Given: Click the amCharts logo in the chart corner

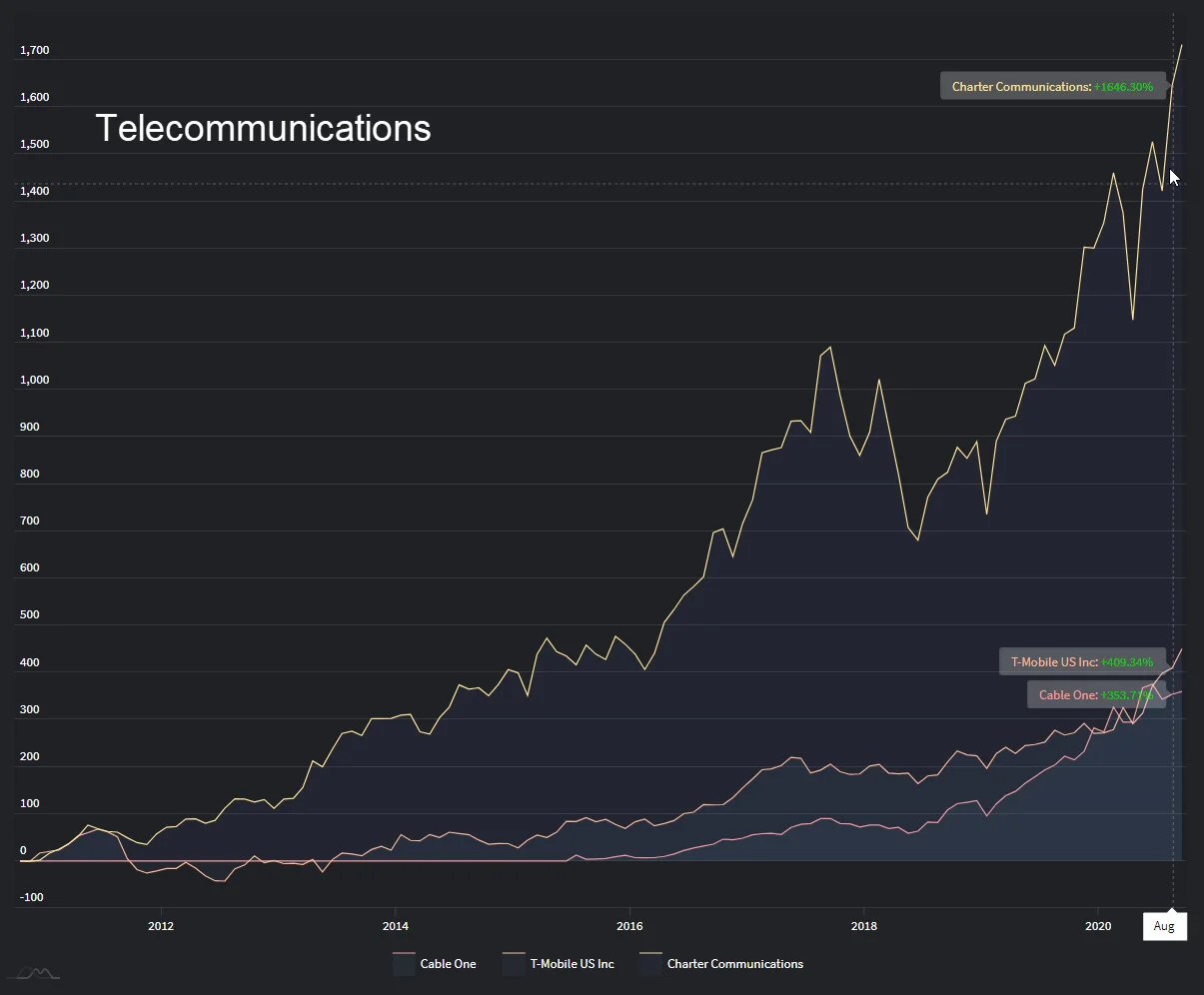Looking at the screenshot, I should click(x=33, y=973).
